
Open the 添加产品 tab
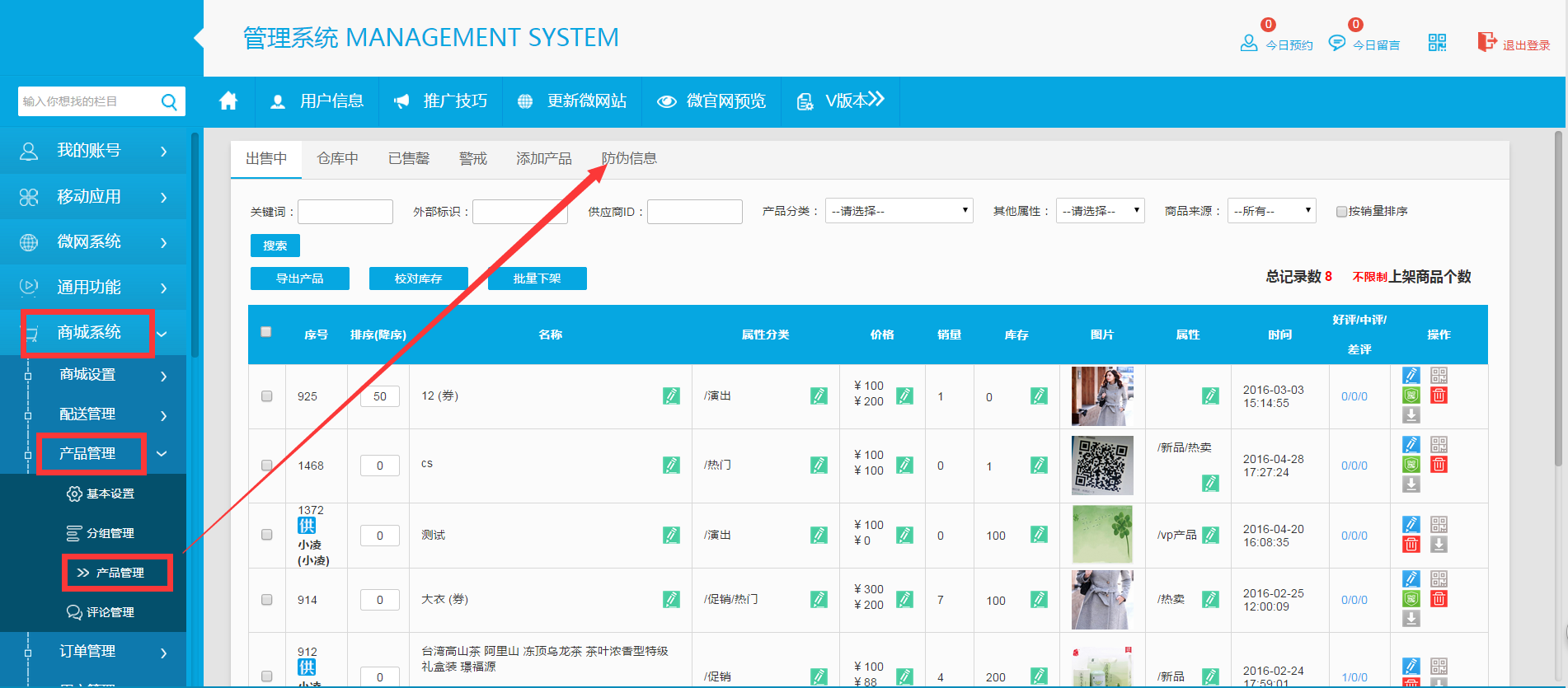[x=544, y=158]
